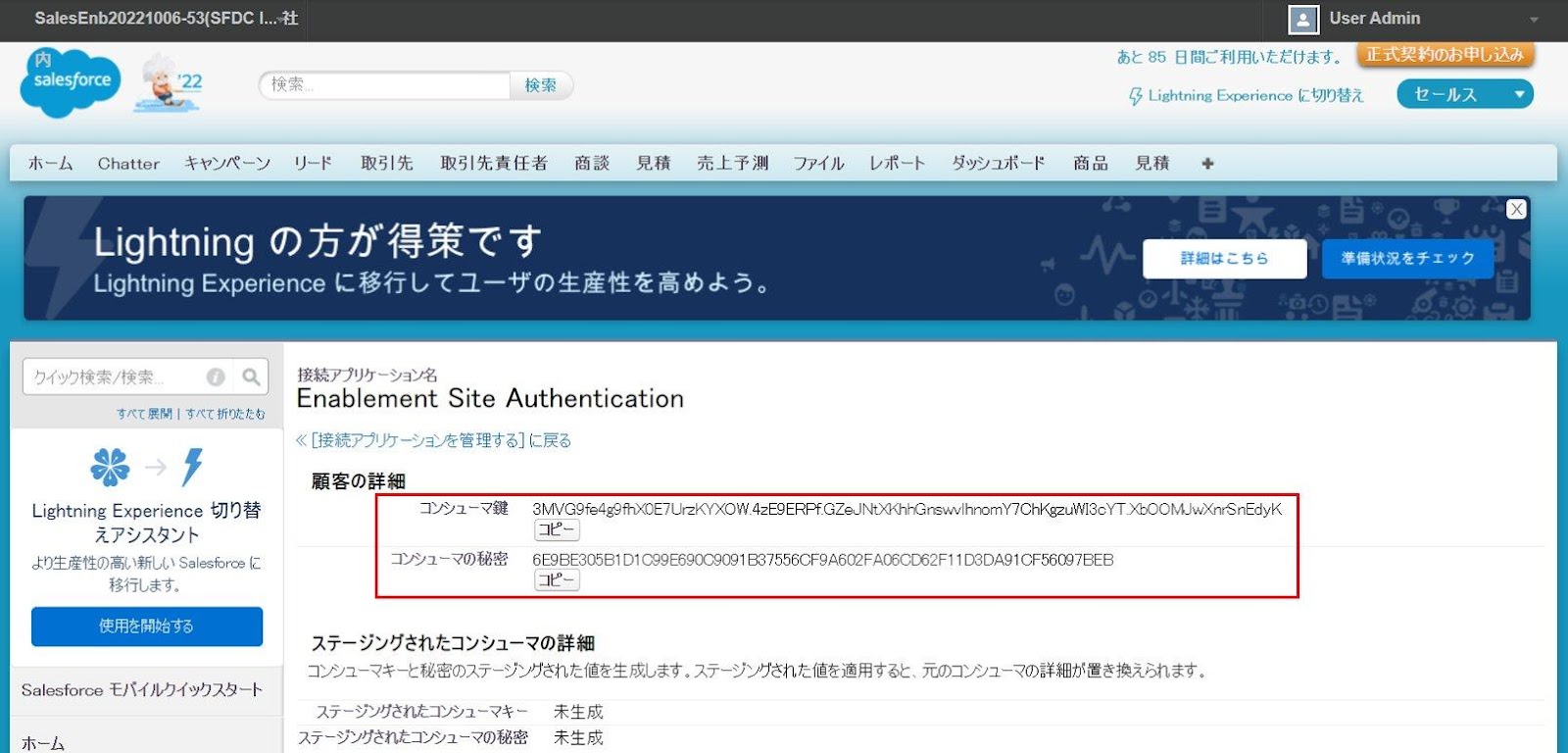Click the global 検索 input field

[x=384, y=85]
